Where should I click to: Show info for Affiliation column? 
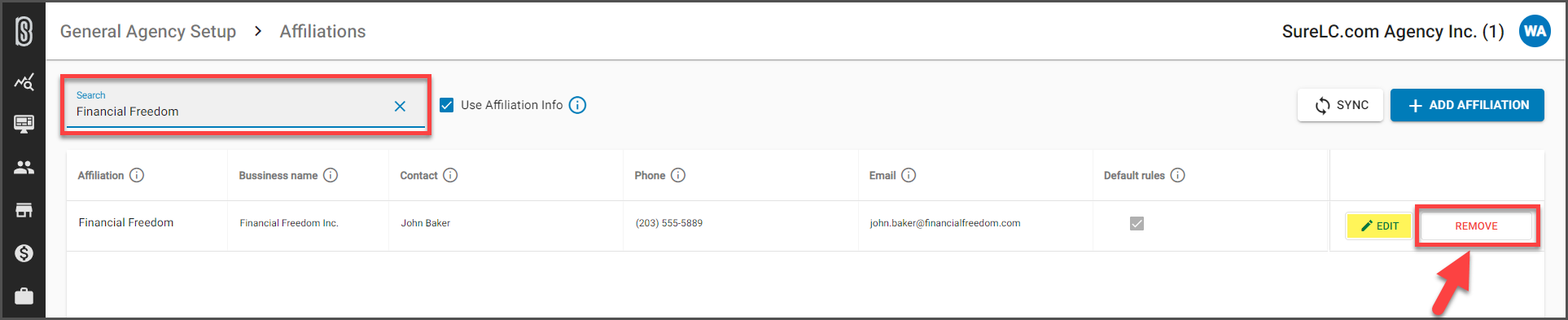point(137,175)
